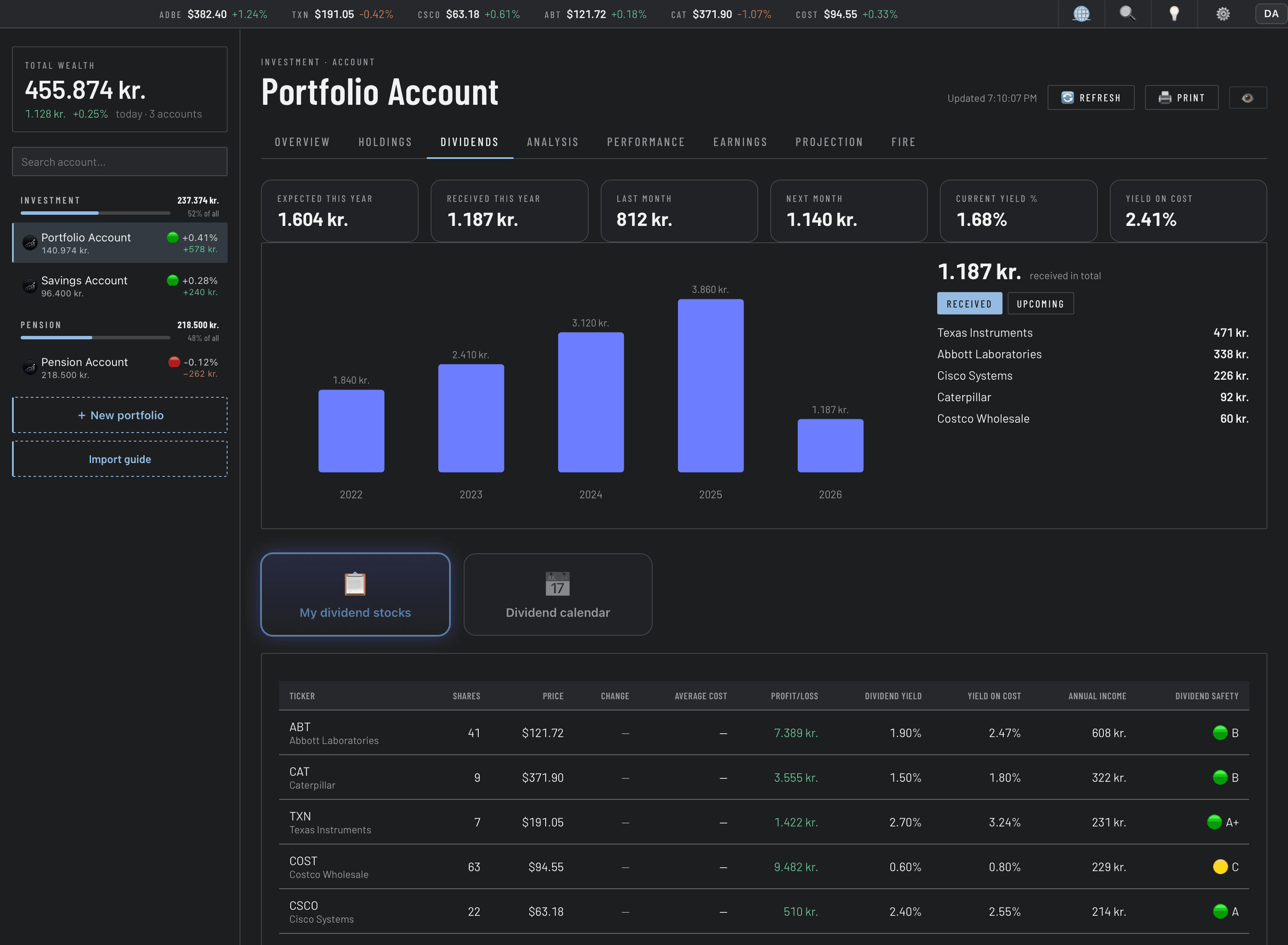Click the 2026 dividend bar
This screenshot has height=945, width=1288.
(x=830, y=445)
